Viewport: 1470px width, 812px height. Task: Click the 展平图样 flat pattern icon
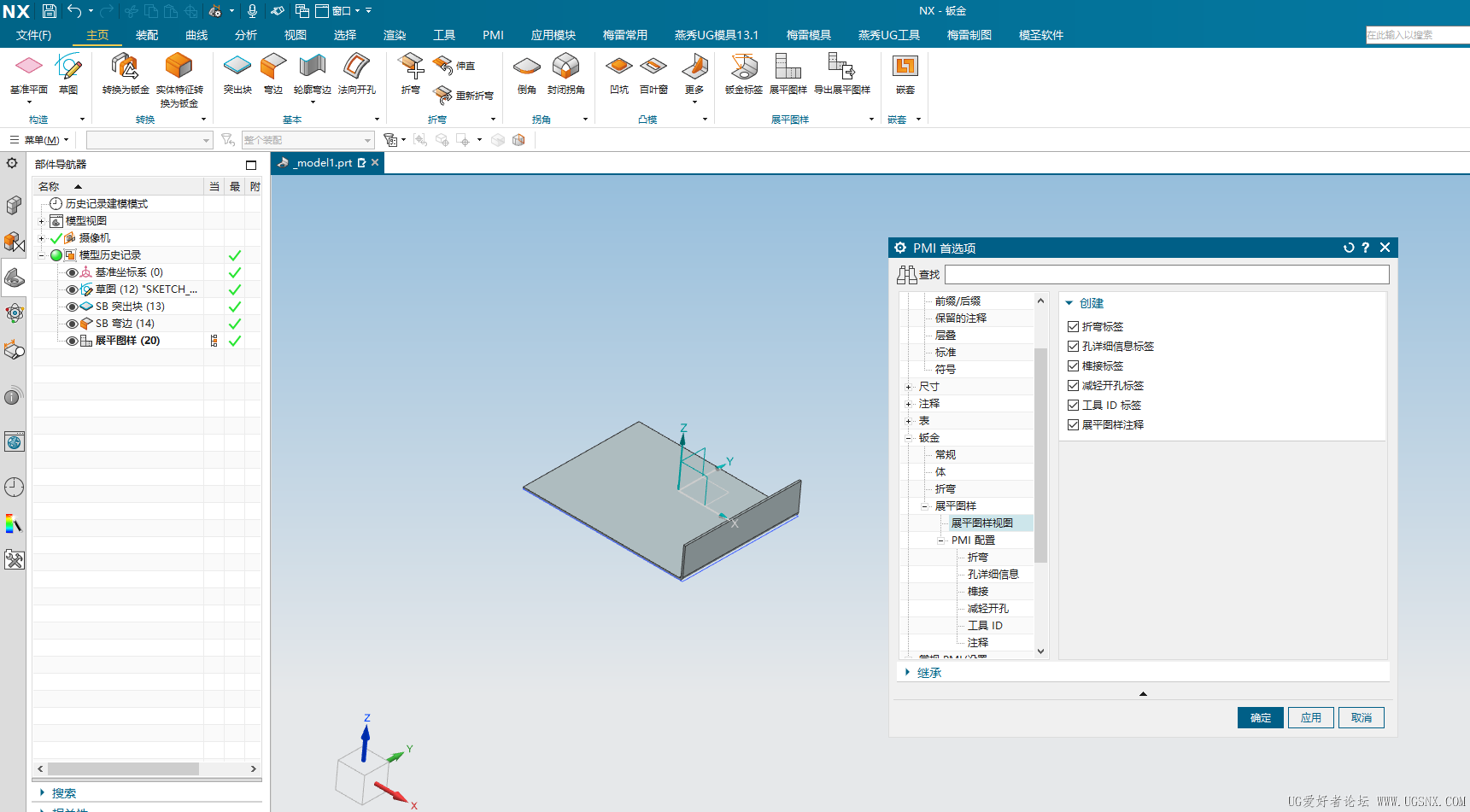(788, 66)
